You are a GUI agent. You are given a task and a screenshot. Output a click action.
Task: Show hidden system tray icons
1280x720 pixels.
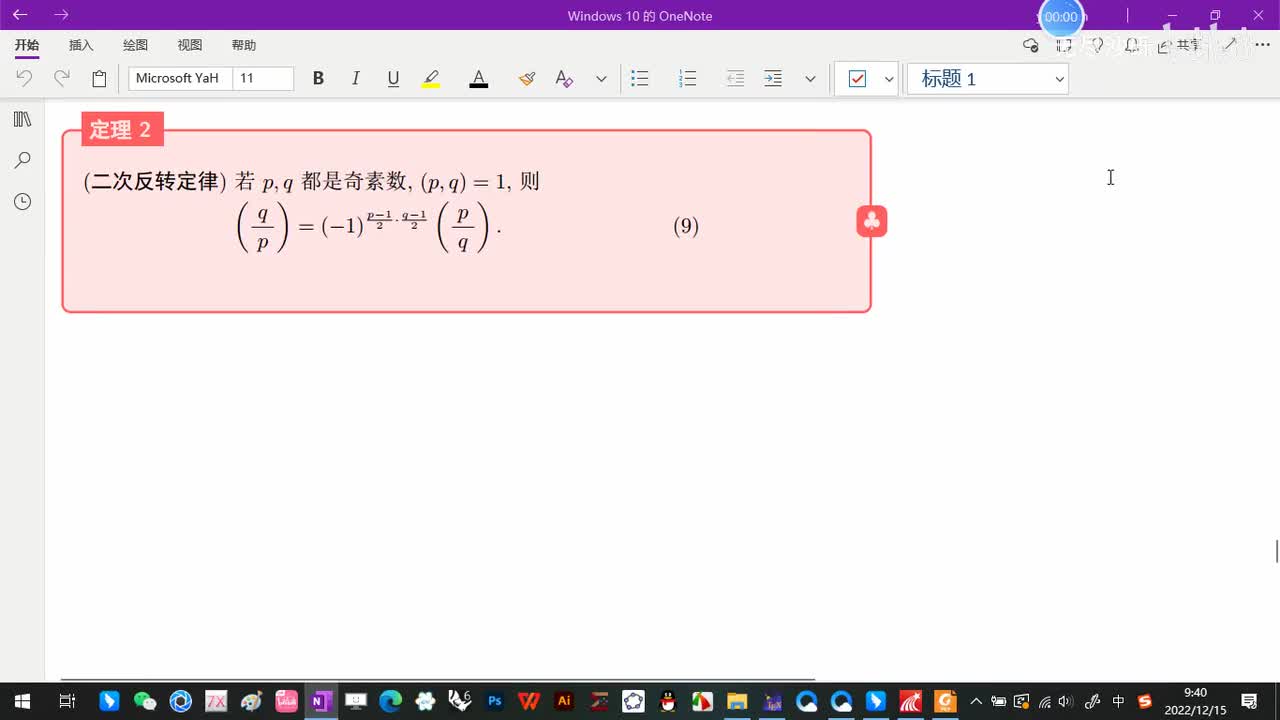[976, 701]
